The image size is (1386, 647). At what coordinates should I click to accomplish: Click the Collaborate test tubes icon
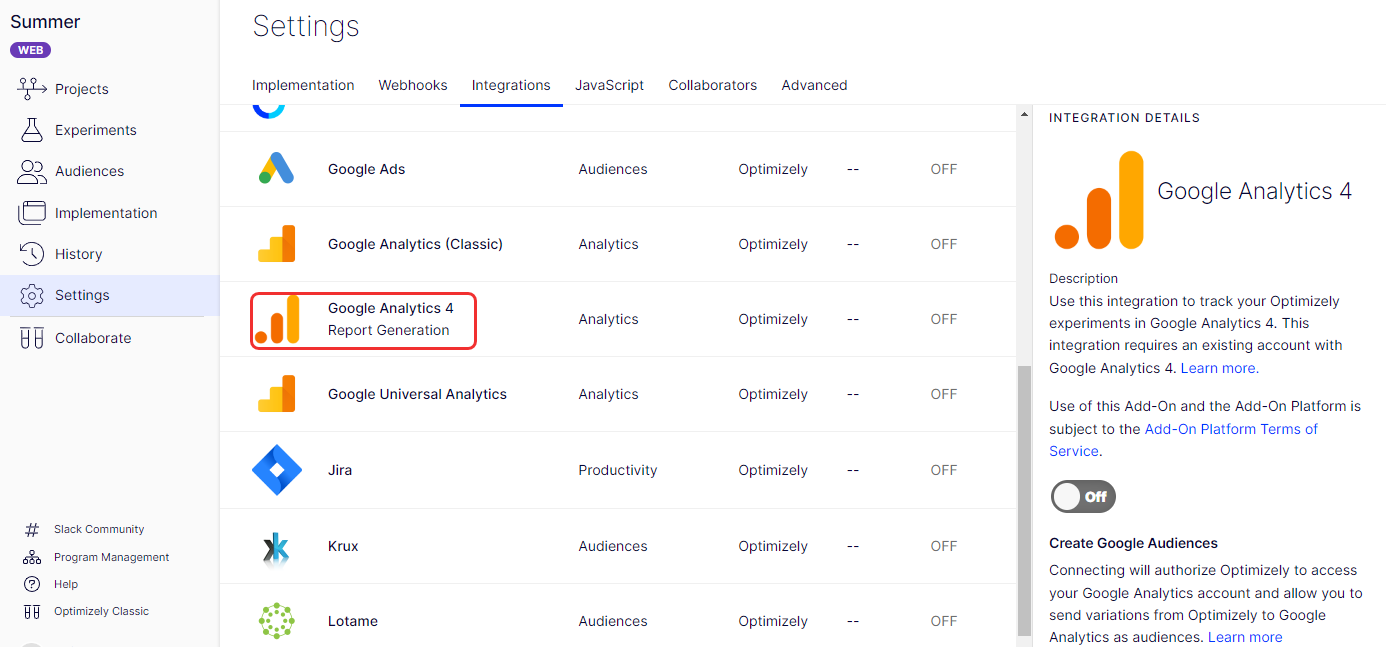click(x=32, y=338)
